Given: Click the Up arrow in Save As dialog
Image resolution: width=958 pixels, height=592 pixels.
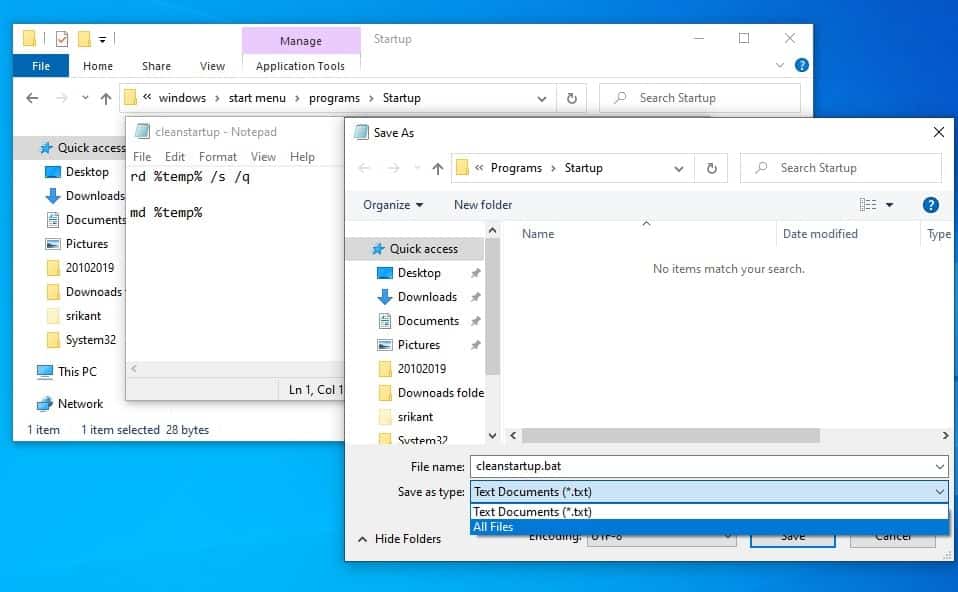Looking at the screenshot, I should [437, 168].
